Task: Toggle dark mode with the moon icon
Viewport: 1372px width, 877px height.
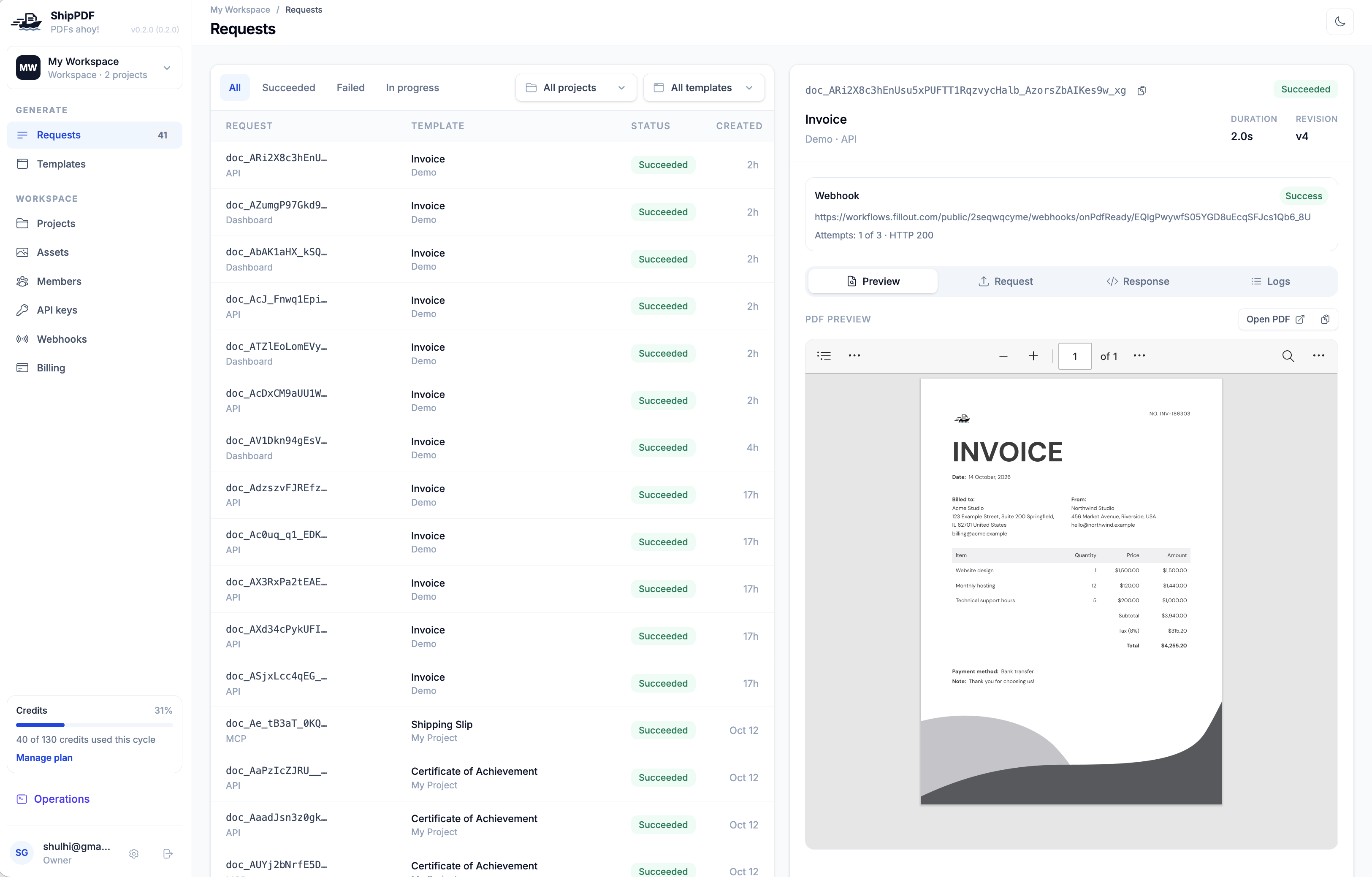Action: click(1340, 22)
